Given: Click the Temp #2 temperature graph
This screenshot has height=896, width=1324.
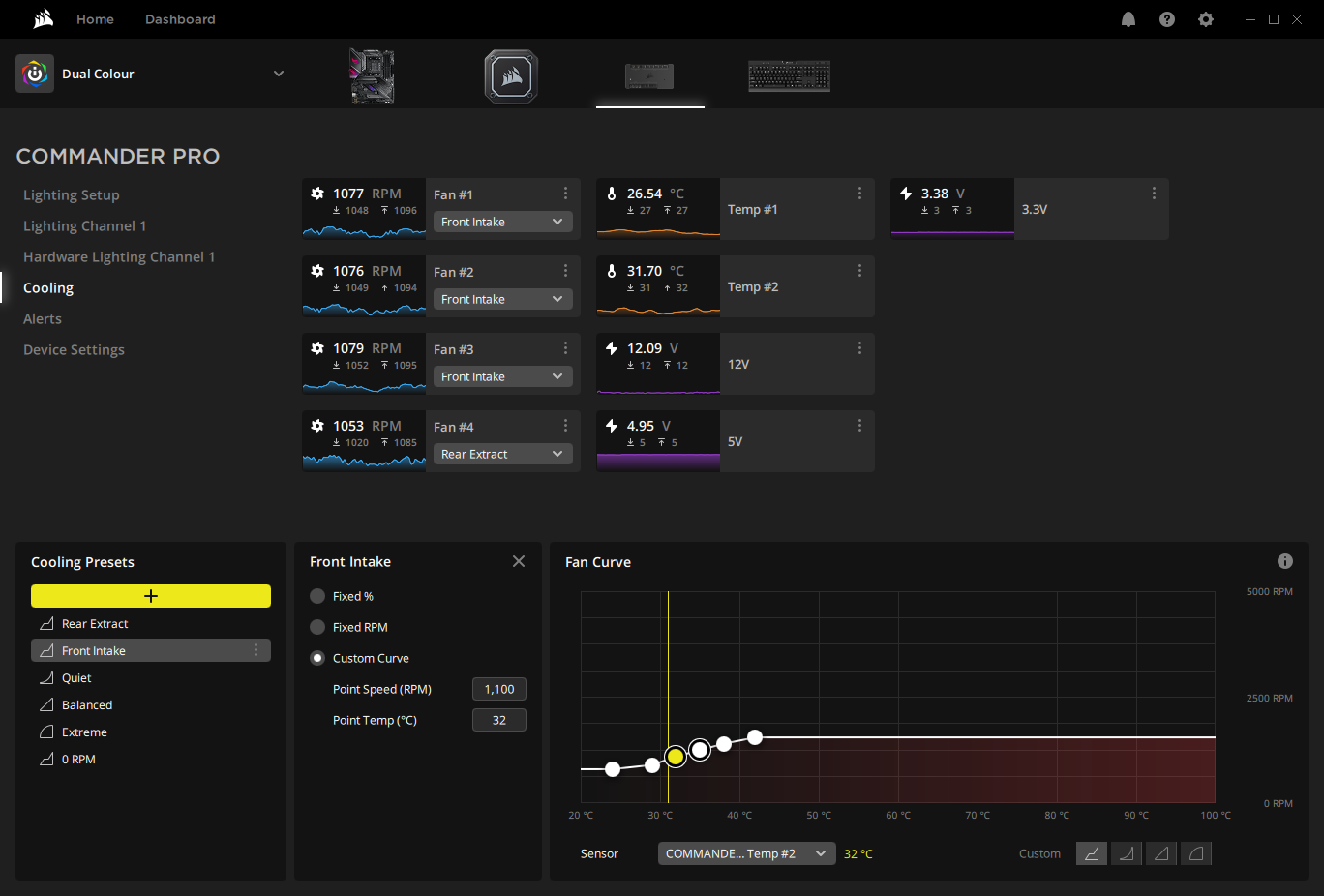Looking at the screenshot, I should [x=658, y=310].
